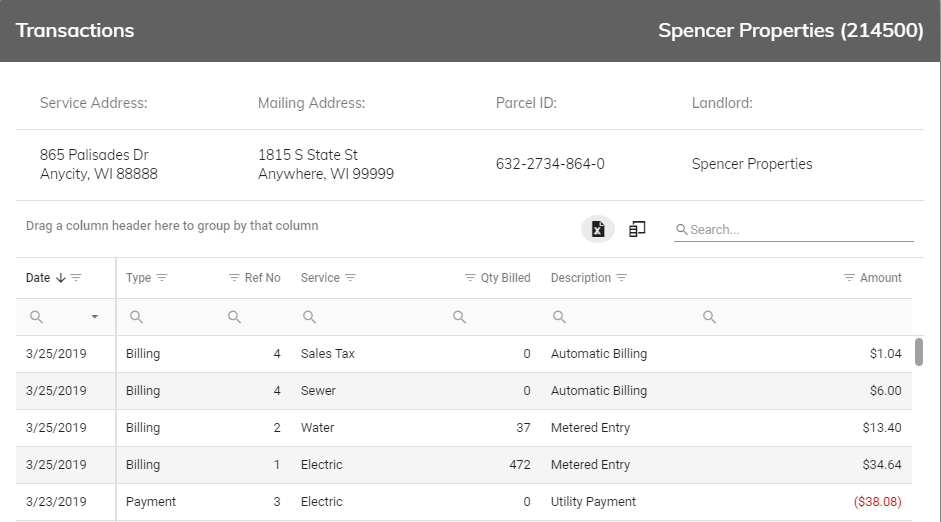This screenshot has width=941, height=522.
Task: Click the grid vertical scrollbar thumb
Action: point(918,352)
